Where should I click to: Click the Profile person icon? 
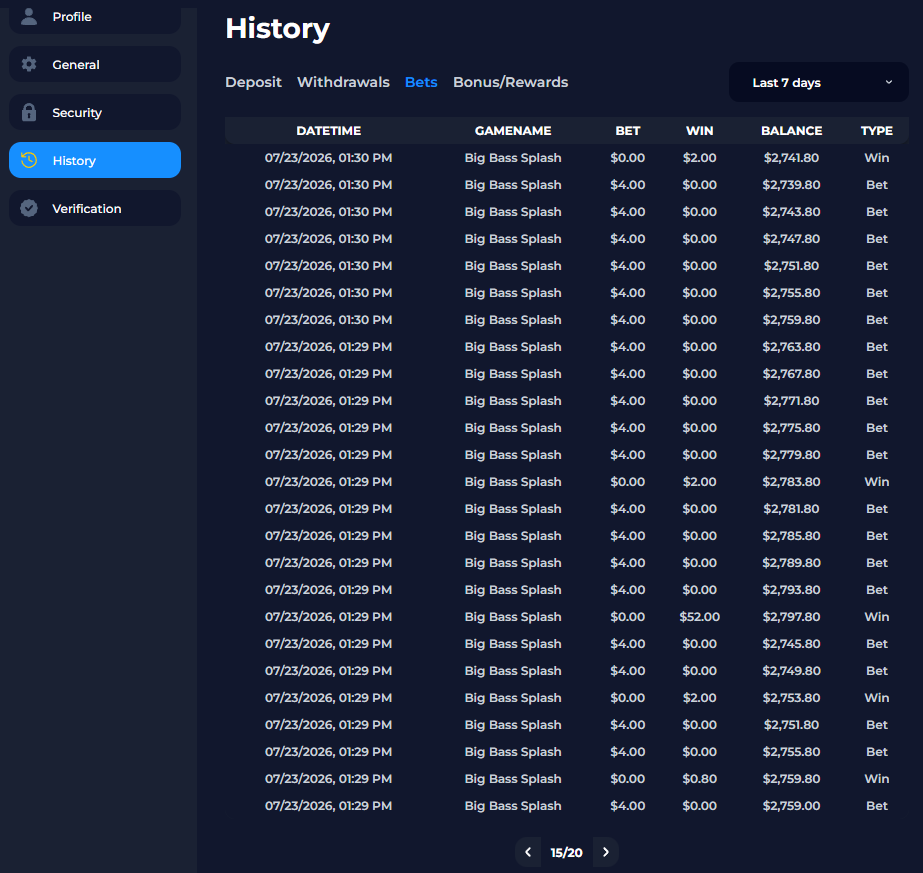coord(29,16)
